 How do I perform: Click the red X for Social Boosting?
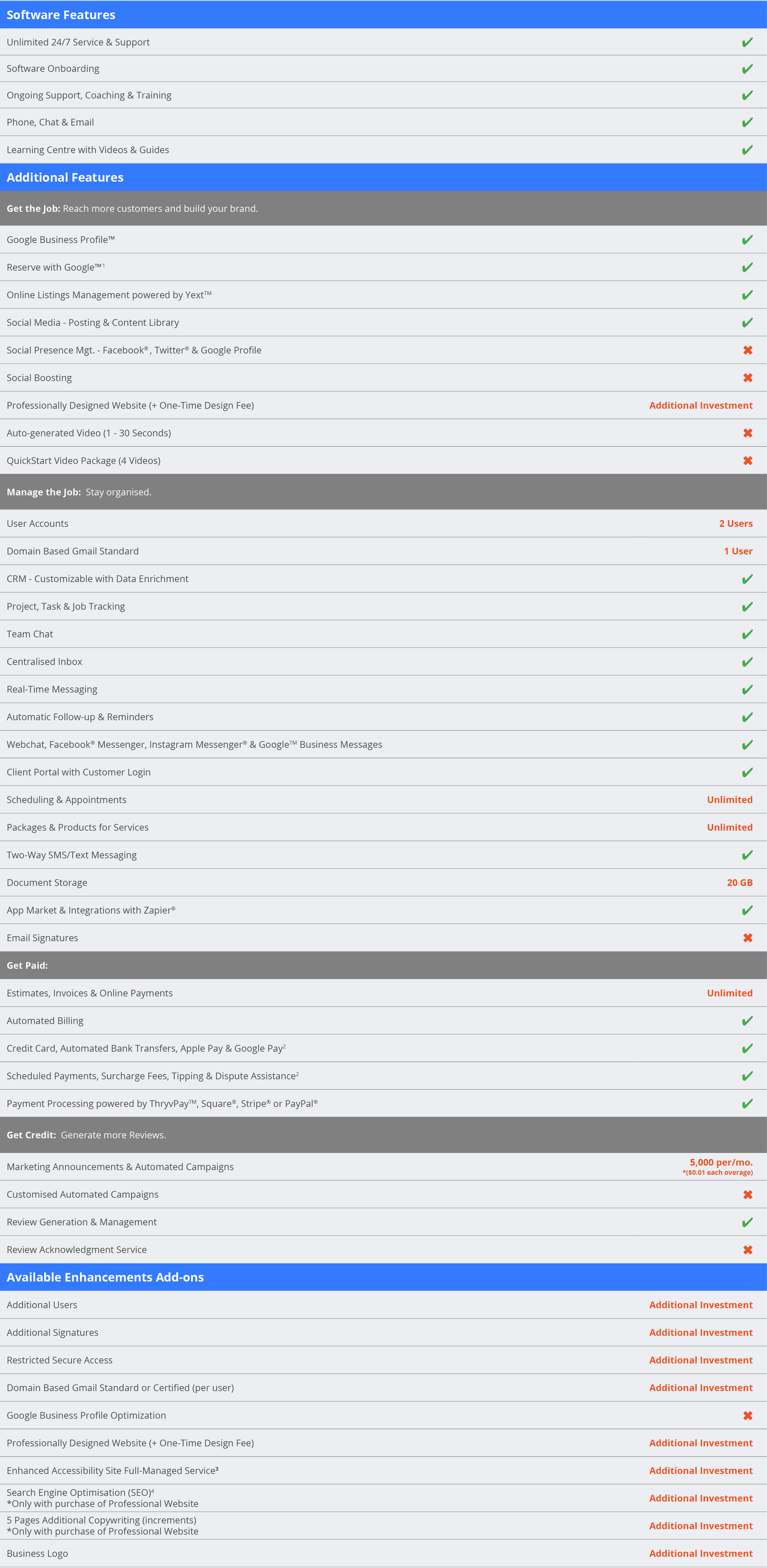tap(747, 378)
